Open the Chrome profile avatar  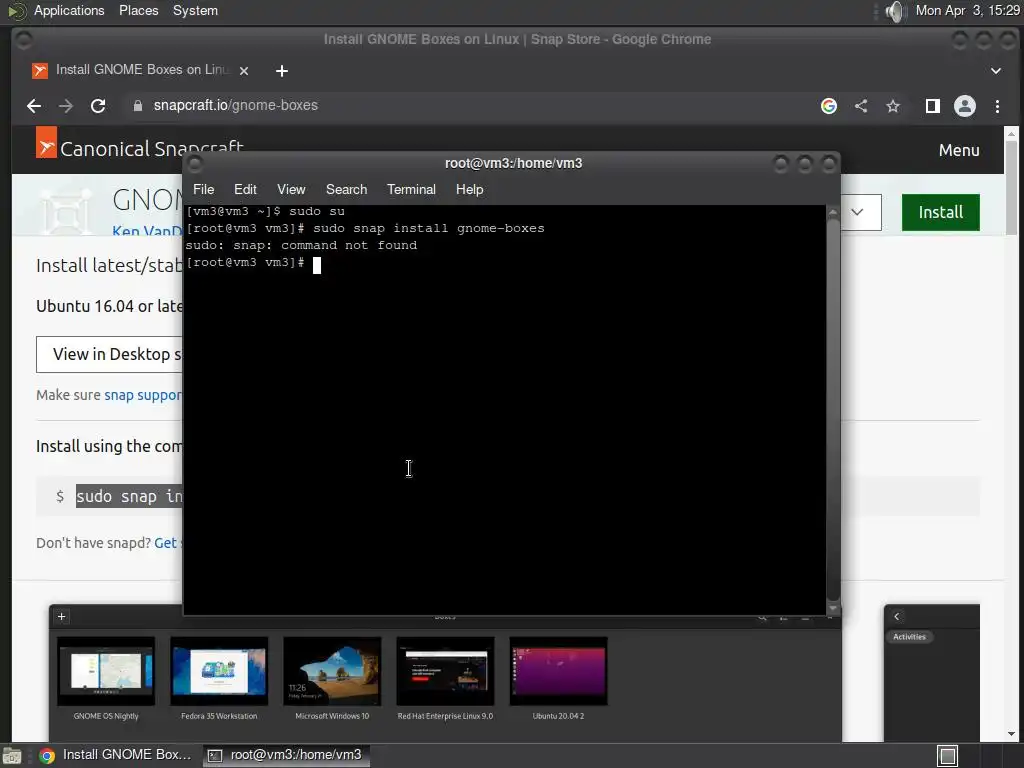(x=965, y=106)
